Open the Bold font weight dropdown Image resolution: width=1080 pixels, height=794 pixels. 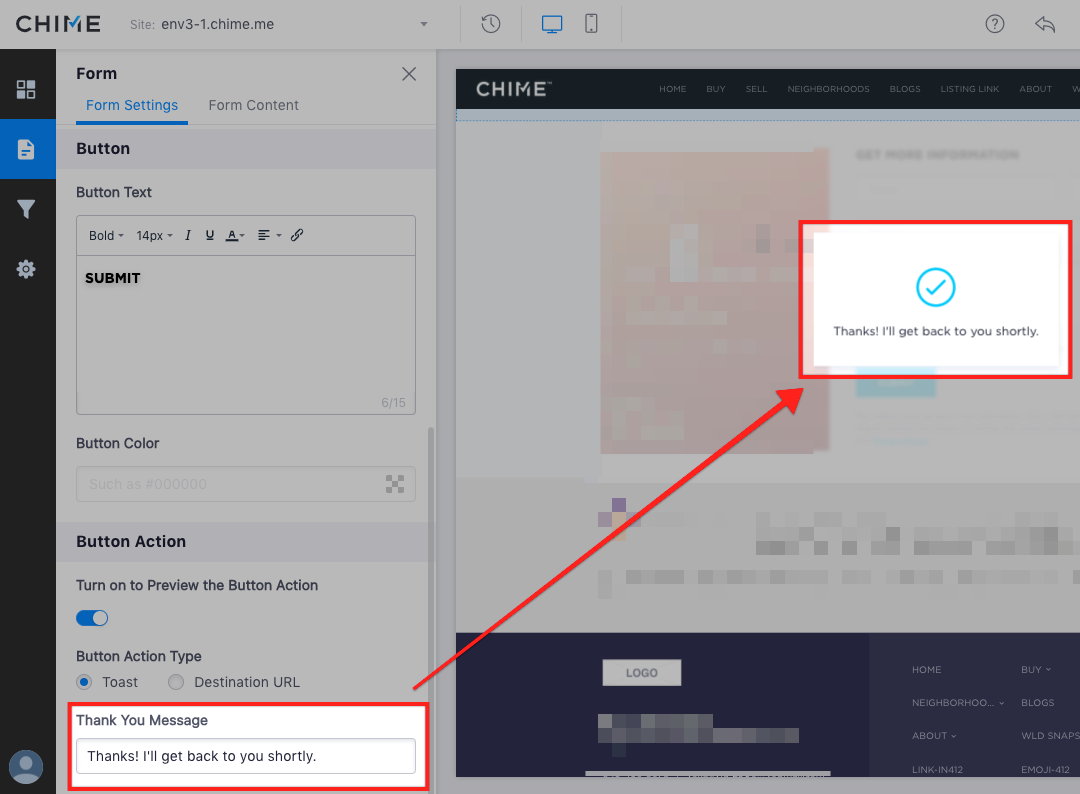[x=106, y=236]
